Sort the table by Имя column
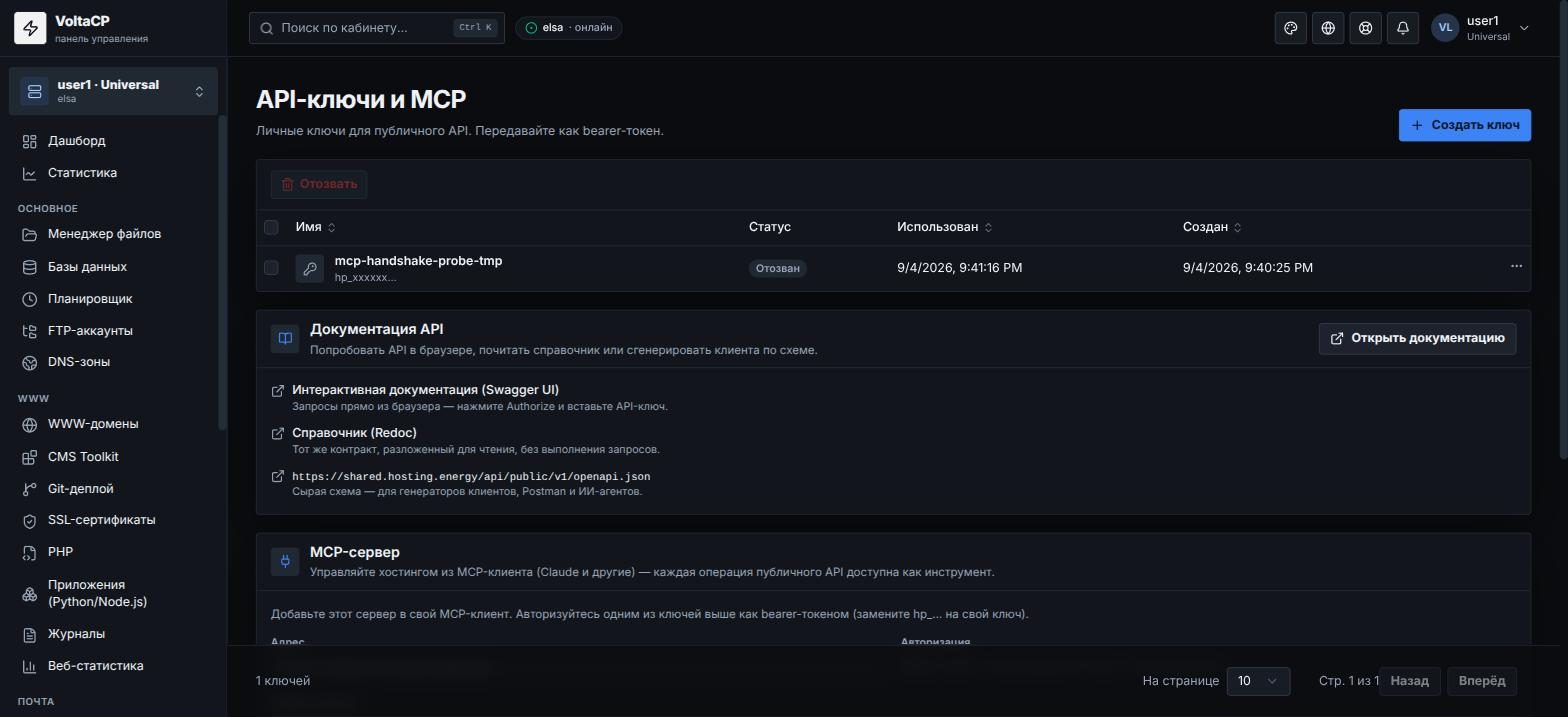This screenshot has height=717, width=1568. (x=316, y=227)
